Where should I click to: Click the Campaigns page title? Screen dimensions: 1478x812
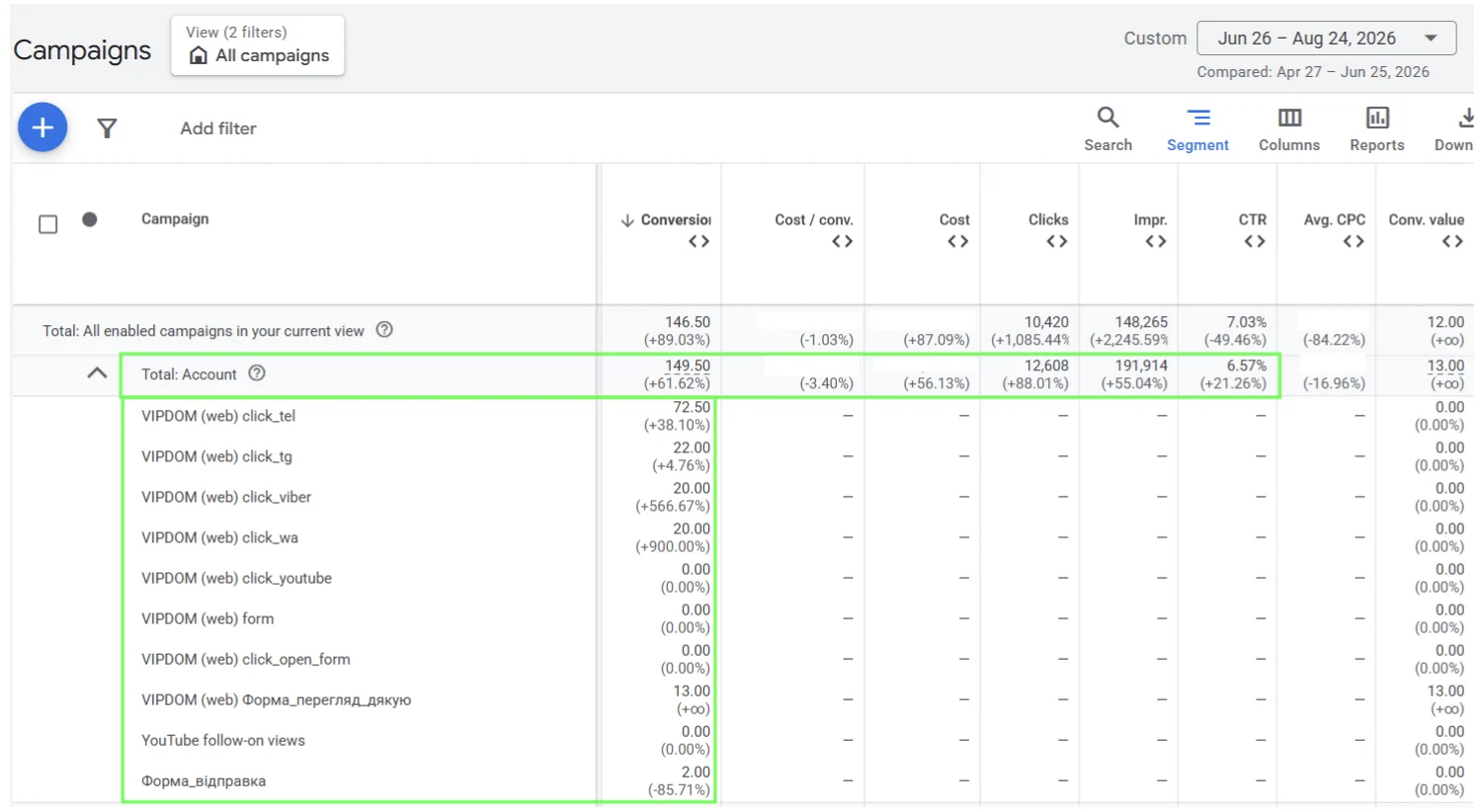82,50
